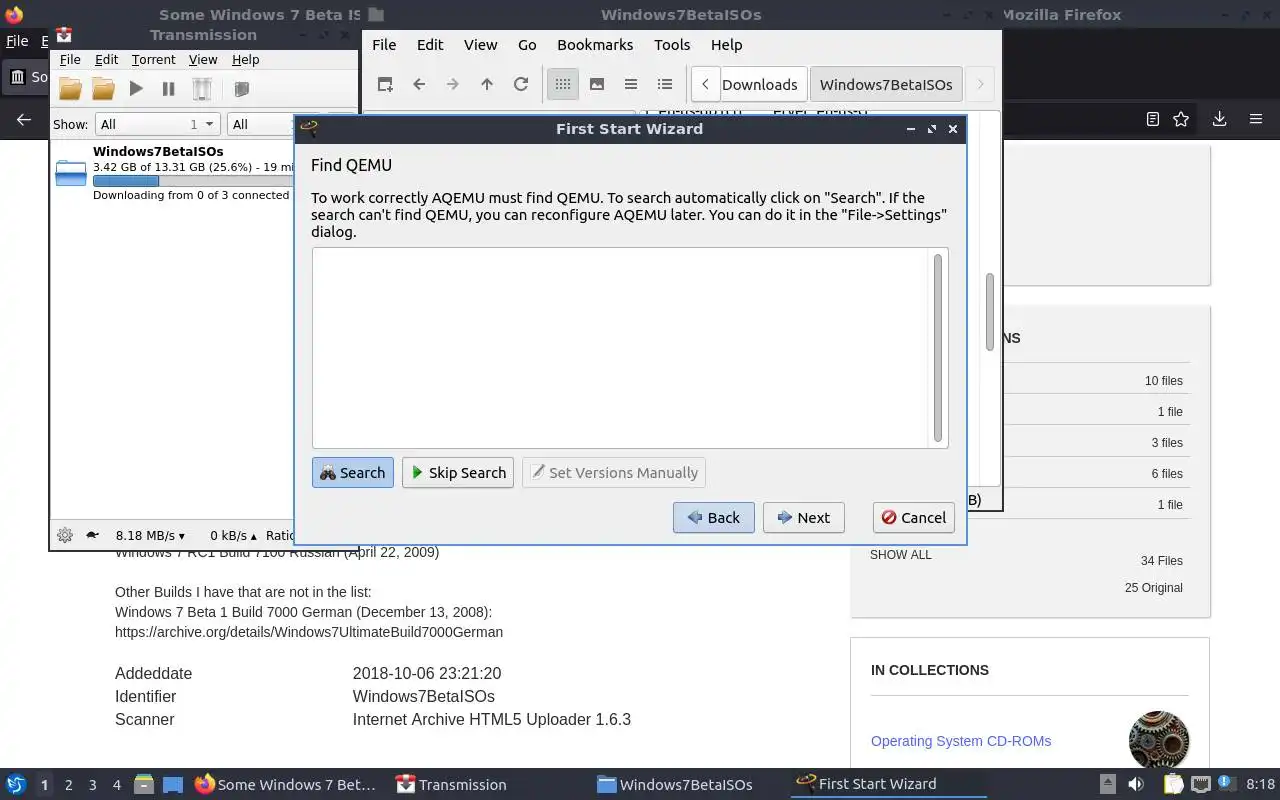Open volume control in system tray

click(x=1135, y=785)
